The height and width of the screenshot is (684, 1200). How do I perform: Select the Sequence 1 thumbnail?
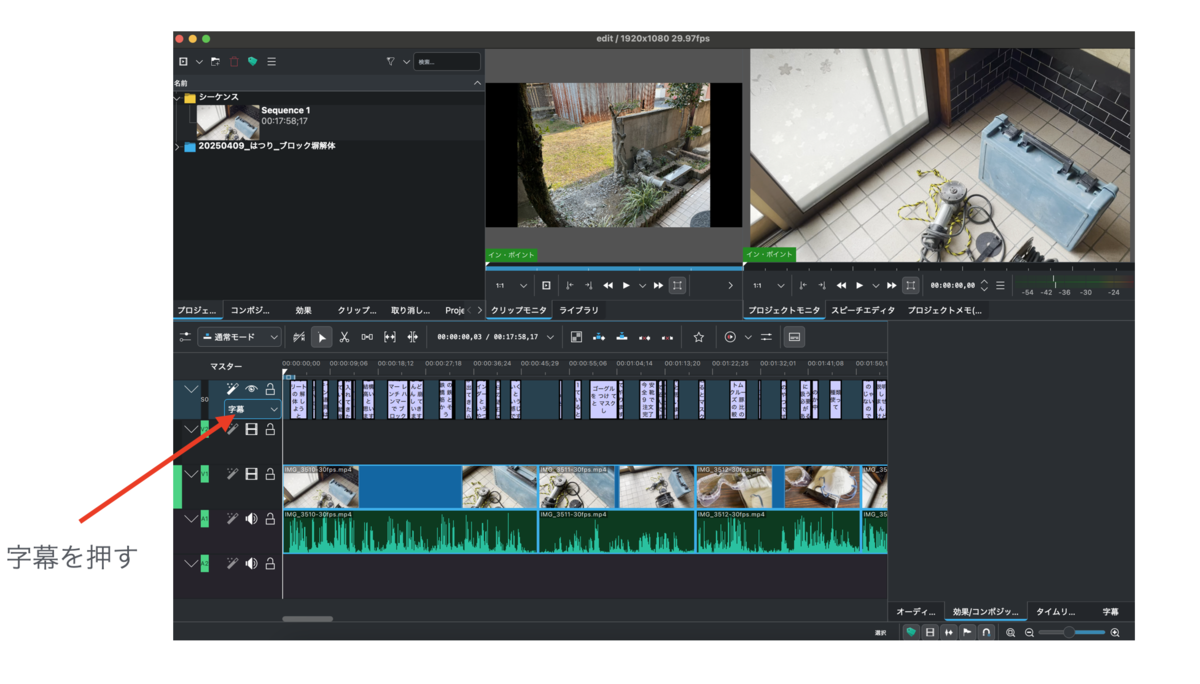(x=227, y=121)
